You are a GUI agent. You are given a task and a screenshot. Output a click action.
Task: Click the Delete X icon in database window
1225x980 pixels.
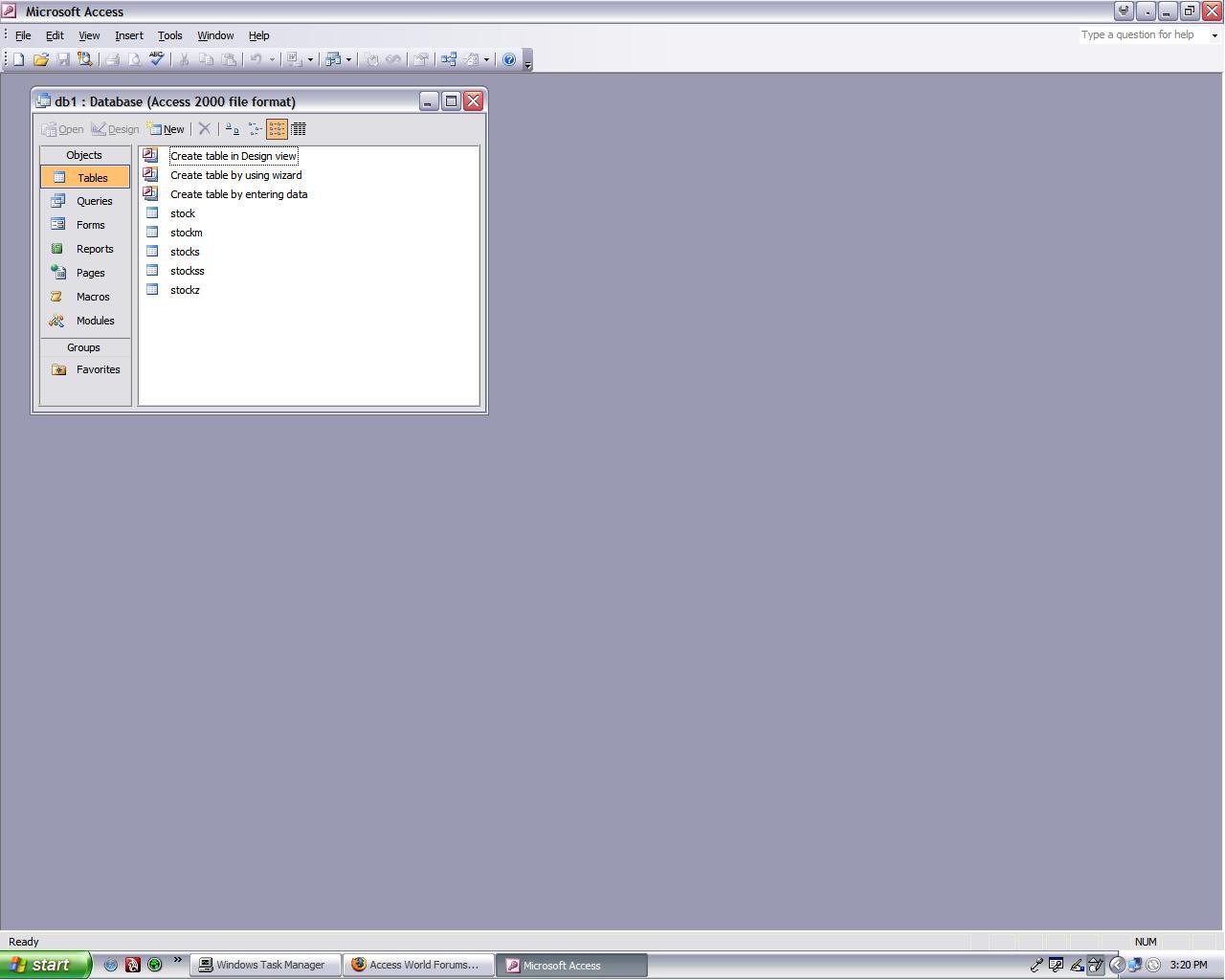205,129
